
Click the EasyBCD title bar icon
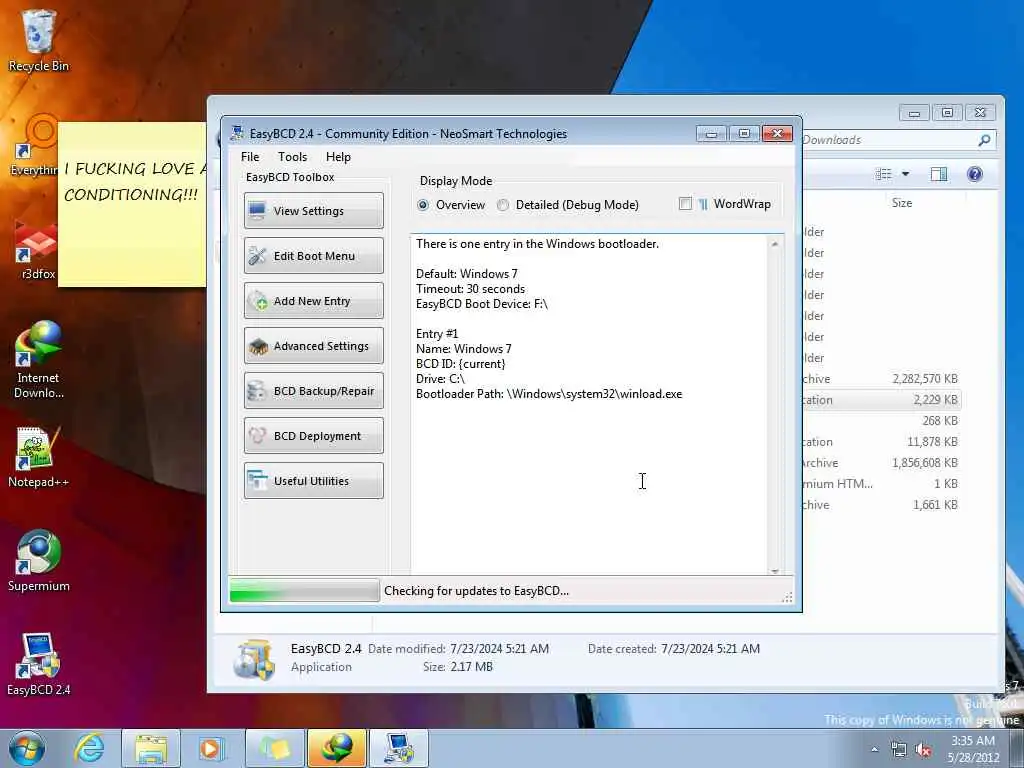pos(237,133)
